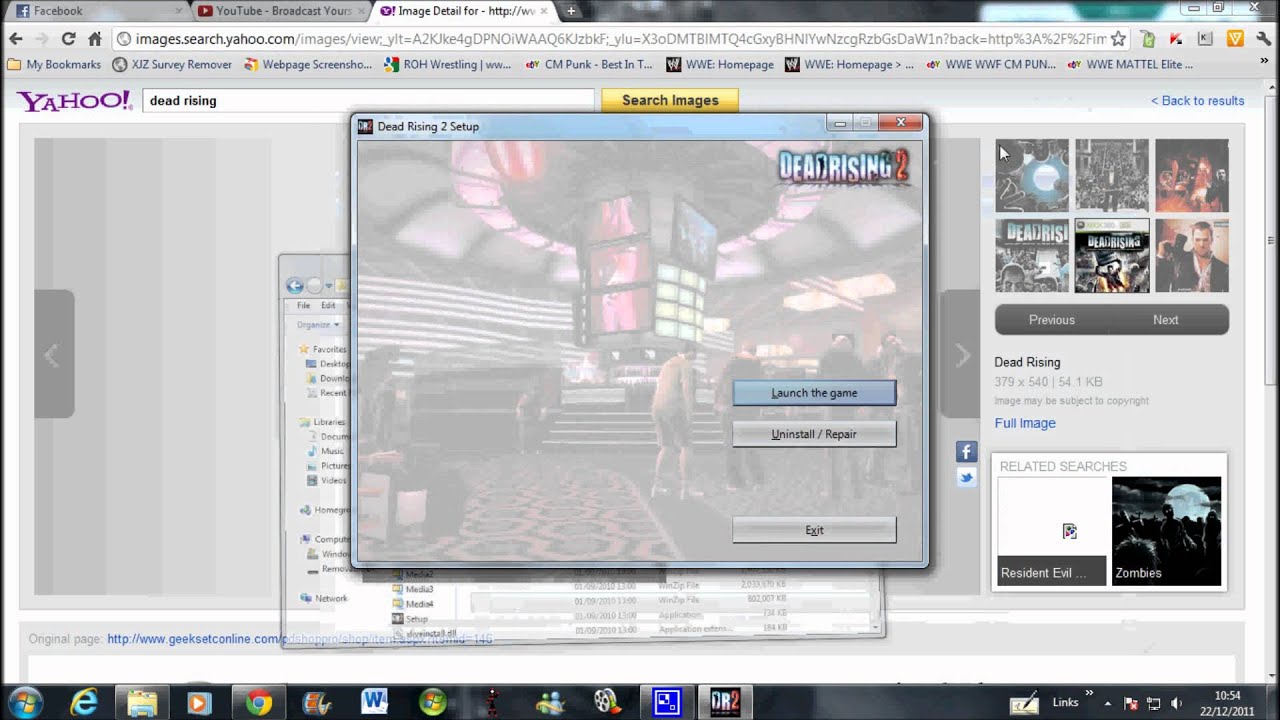The width and height of the screenshot is (1280, 720).
Task: Click the Yahoo! logo
Action: pos(74,101)
